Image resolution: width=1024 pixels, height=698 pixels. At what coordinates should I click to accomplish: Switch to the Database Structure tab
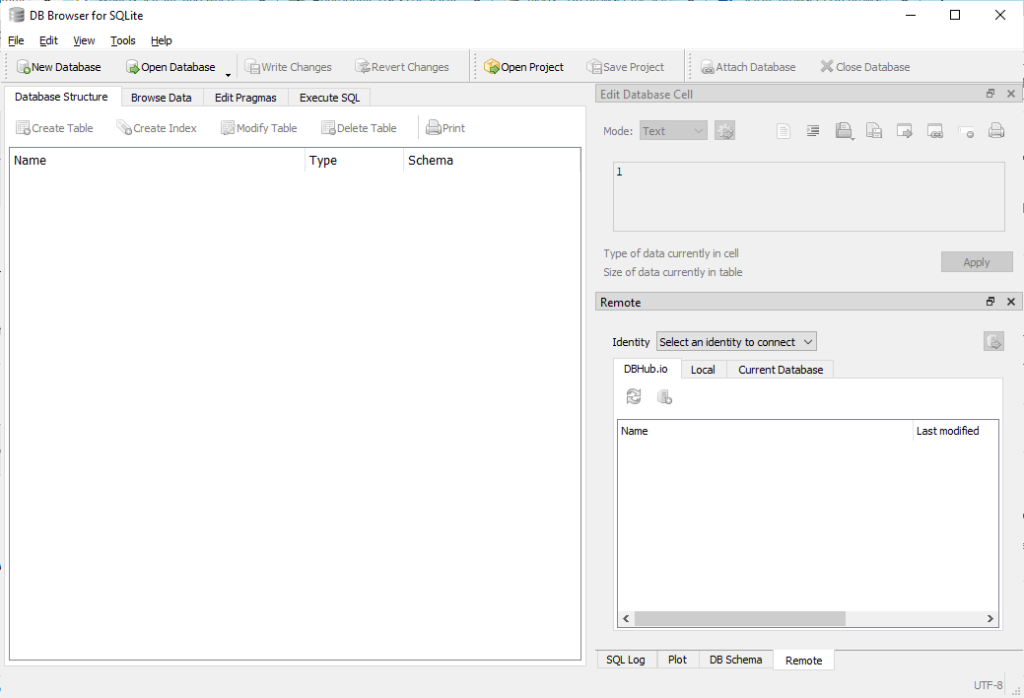pyautogui.click(x=61, y=97)
